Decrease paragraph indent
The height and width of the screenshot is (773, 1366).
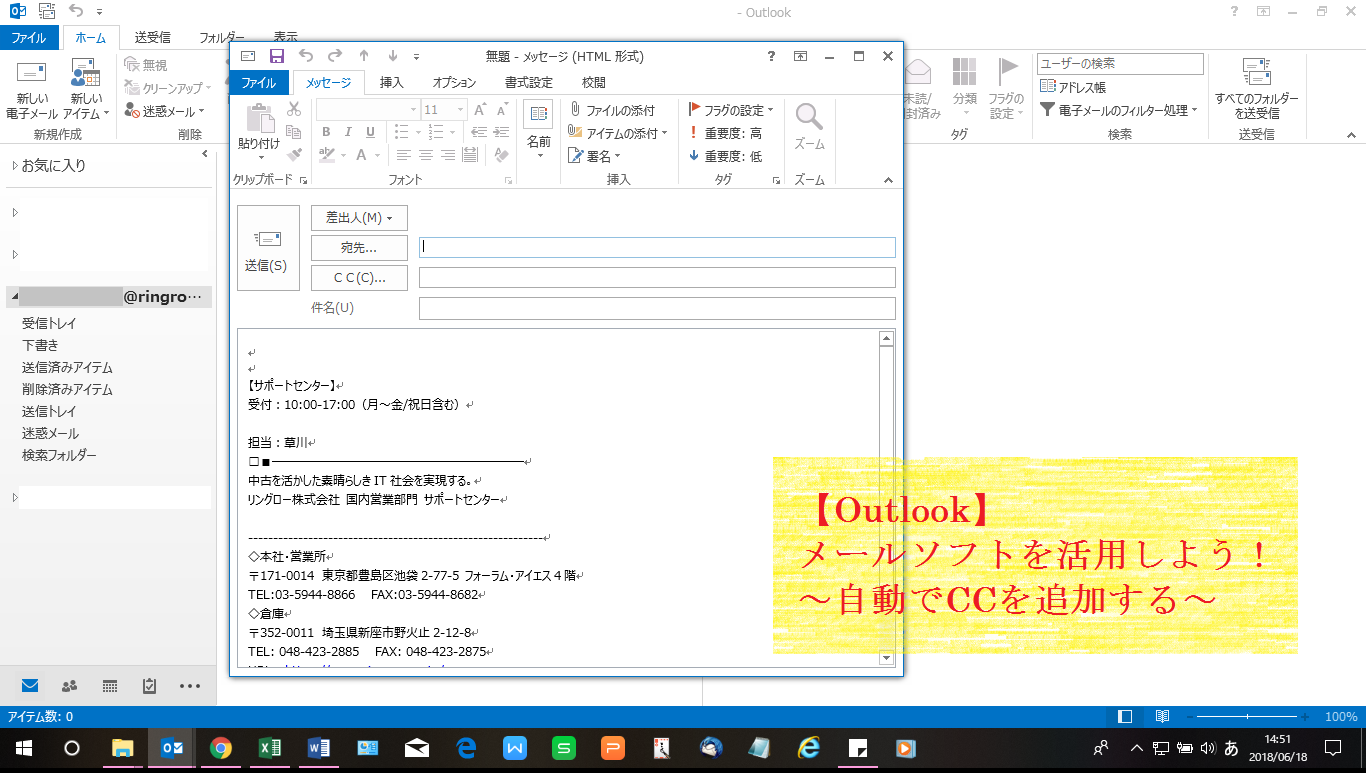point(477,132)
